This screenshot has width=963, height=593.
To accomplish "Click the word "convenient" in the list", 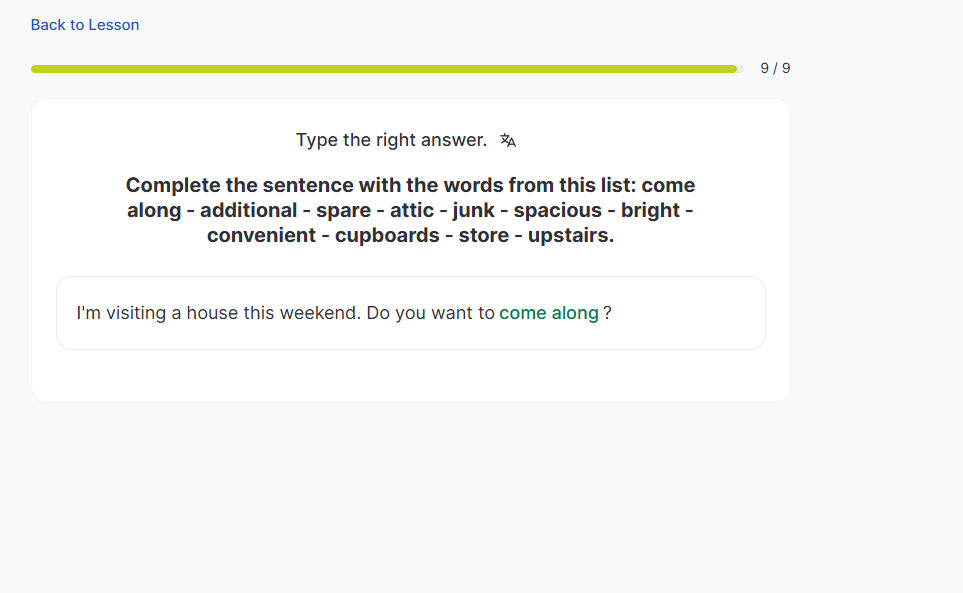I will (262, 235).
